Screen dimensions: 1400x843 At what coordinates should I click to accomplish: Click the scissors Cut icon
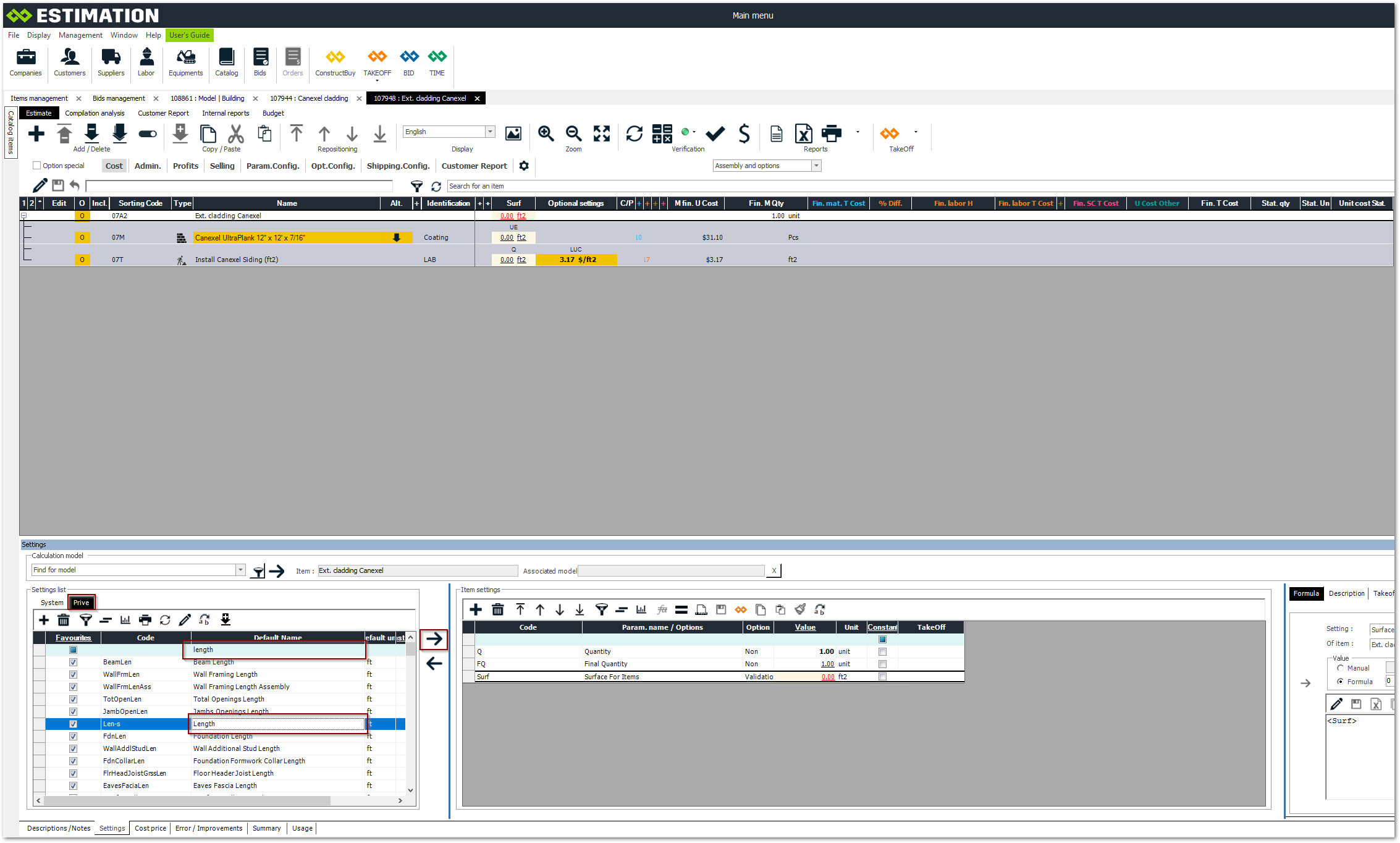click(x=236, y=133)
